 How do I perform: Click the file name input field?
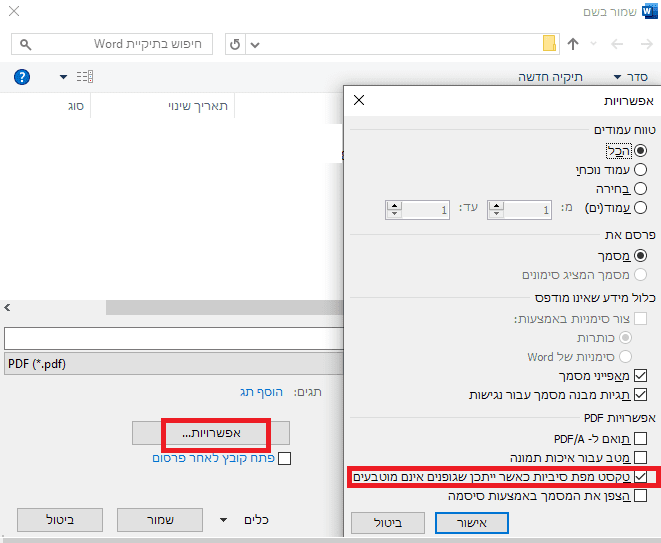pos(174,338)
